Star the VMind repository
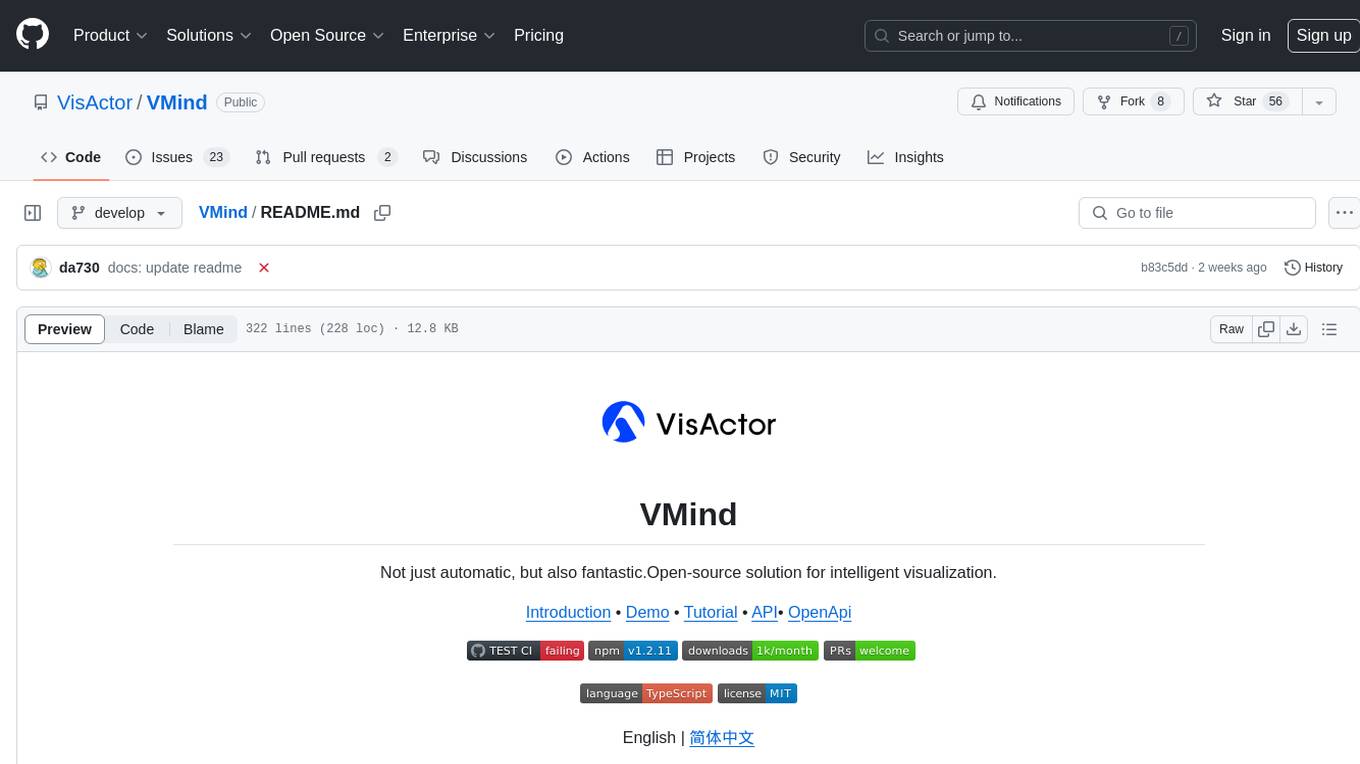1360x764 pixels. (x=1247, y=102)
